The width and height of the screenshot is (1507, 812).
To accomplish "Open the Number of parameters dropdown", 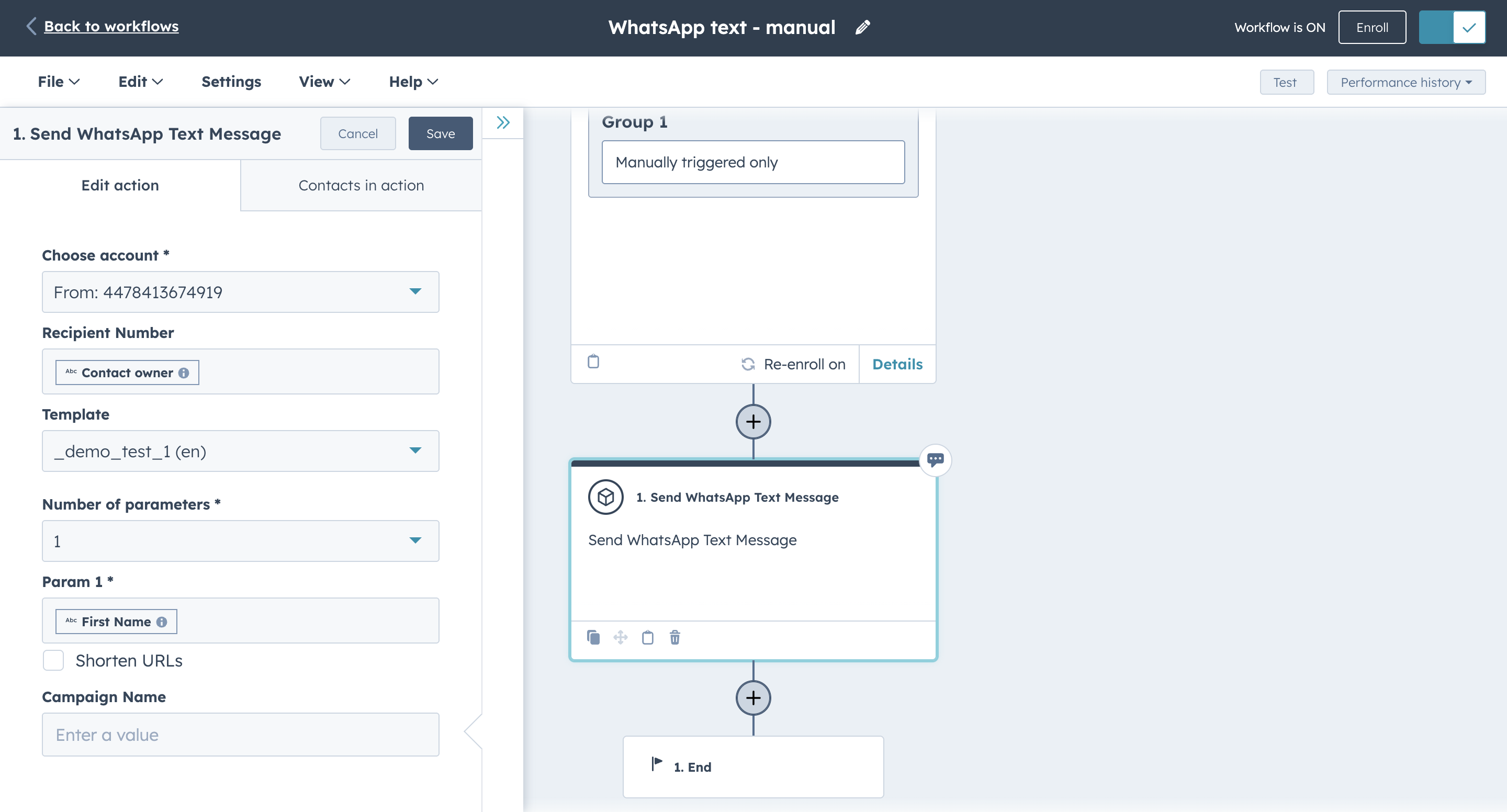I will click(x=241, y=541).
